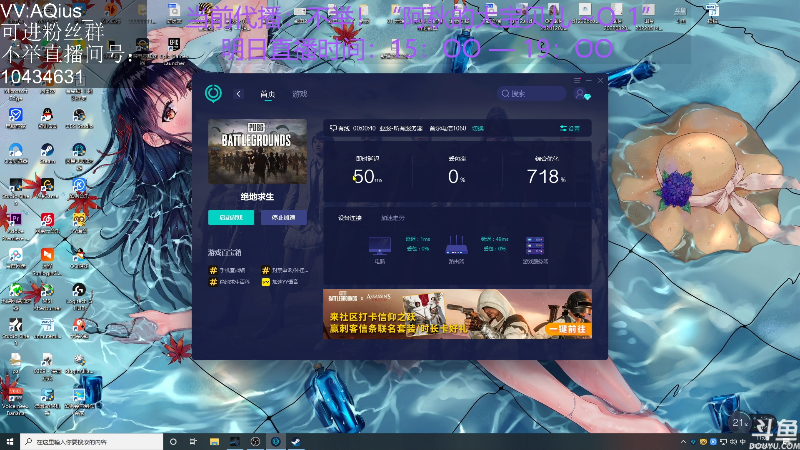Viewport: 800px width, 450px height.
Task: Select the 设备连接 device connection tab
Action: [349, 218]
